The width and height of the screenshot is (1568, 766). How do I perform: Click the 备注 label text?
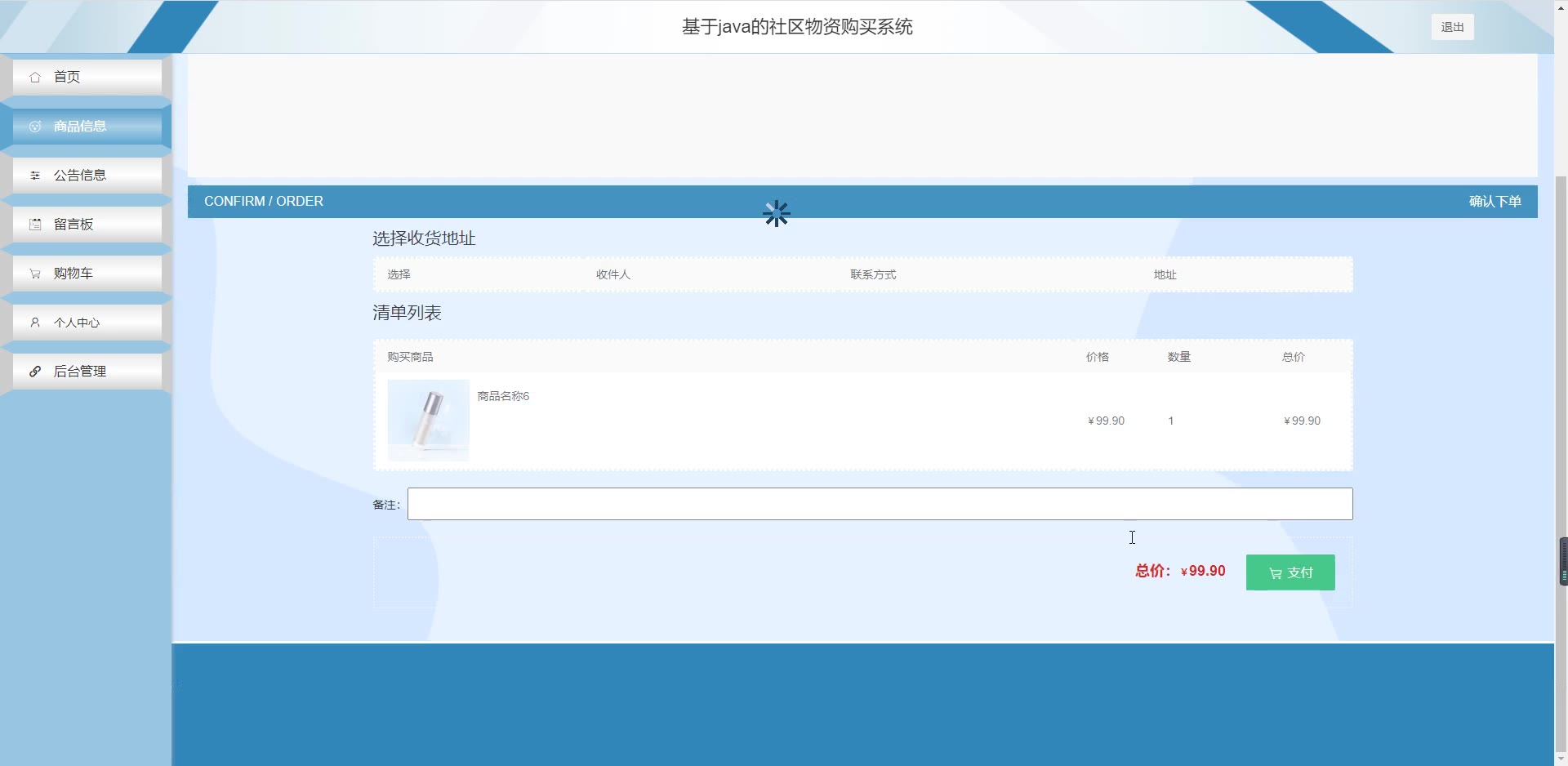coord(386,505)
